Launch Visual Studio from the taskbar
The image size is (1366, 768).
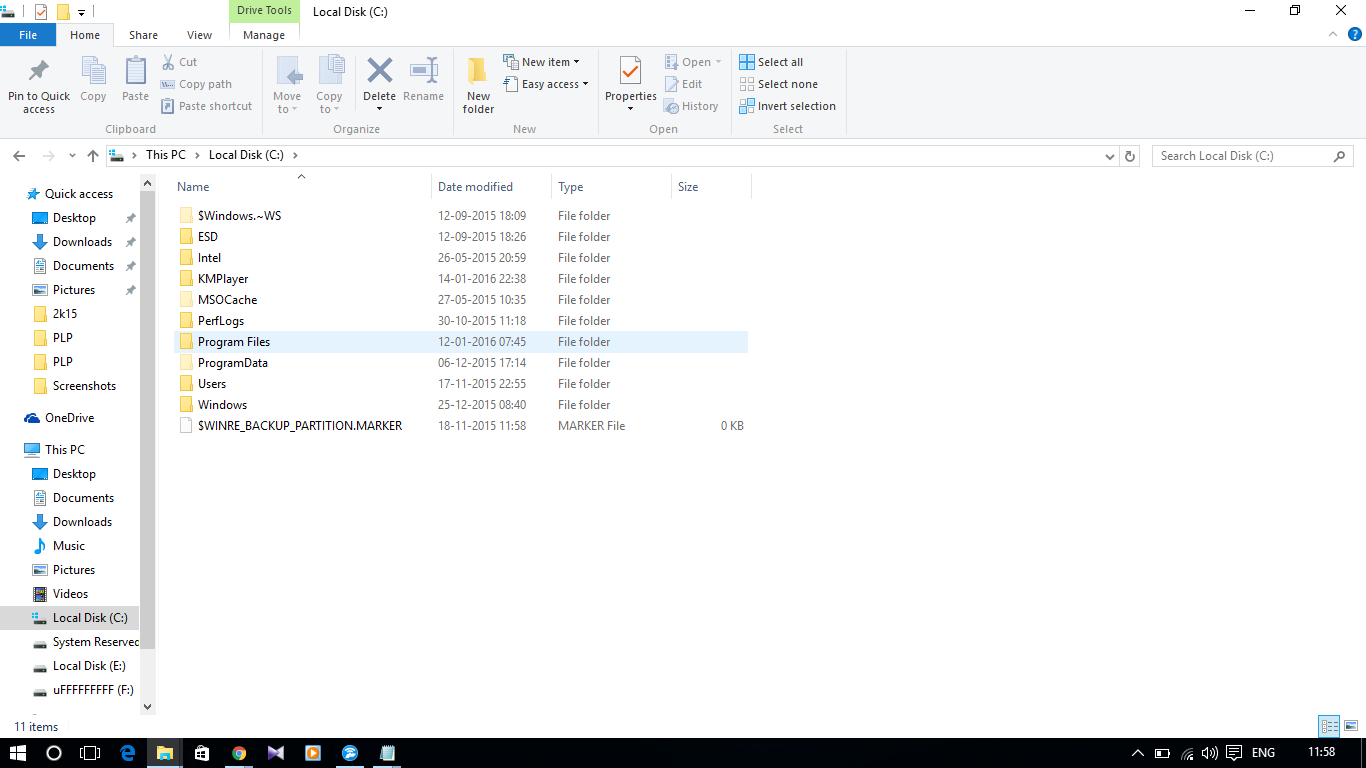click(276, 753)
